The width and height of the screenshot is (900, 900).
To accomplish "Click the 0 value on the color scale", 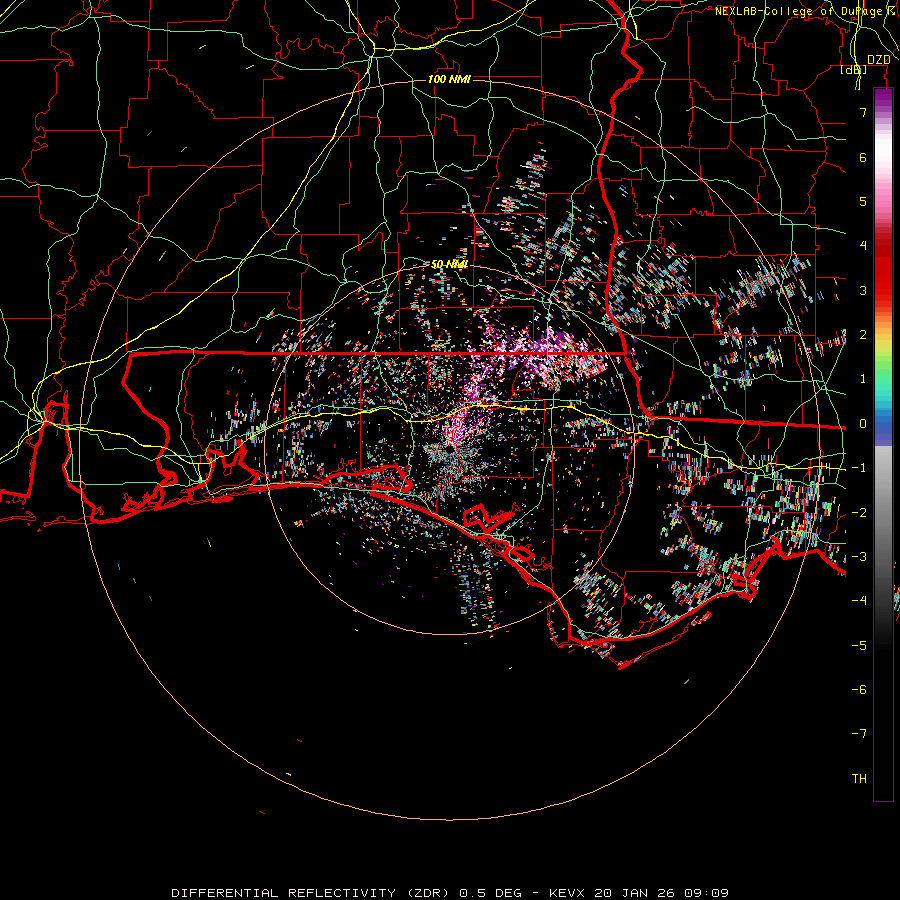I will point(863,424).
